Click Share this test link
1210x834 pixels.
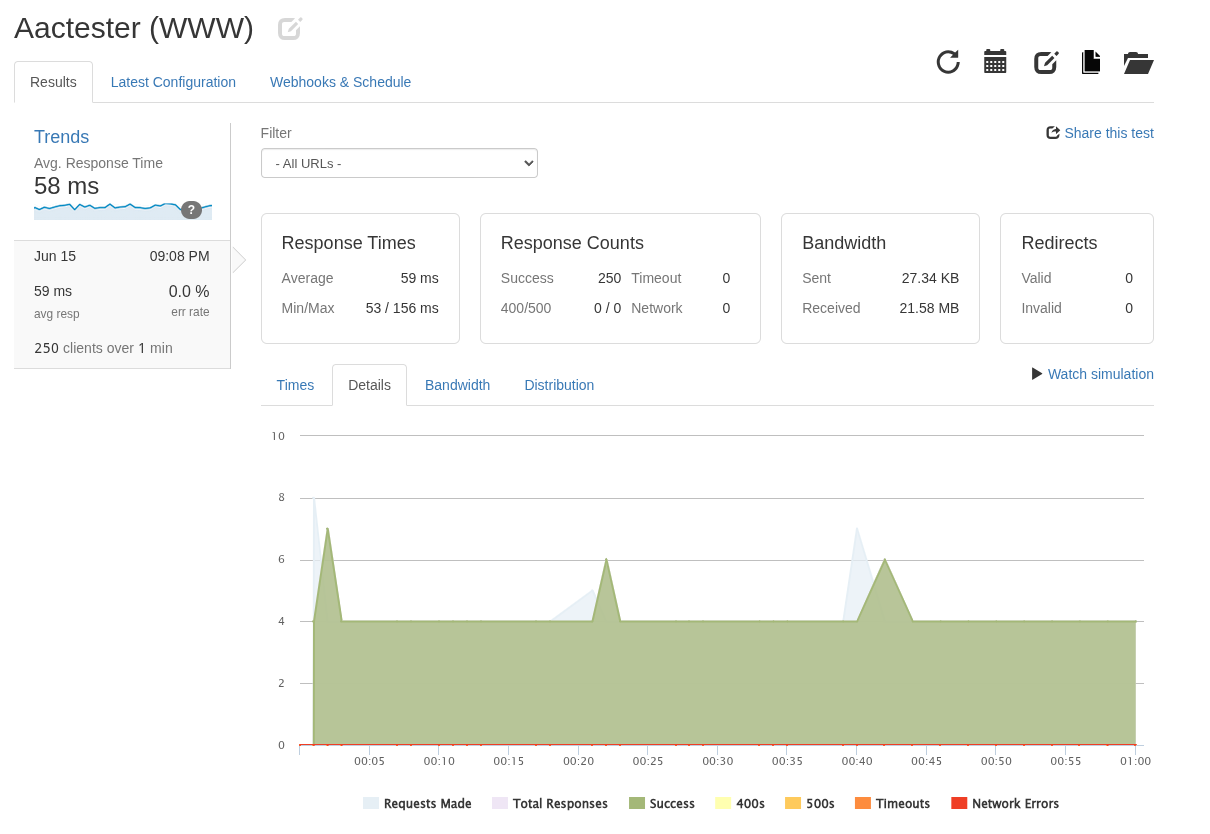click(x=1108, y=133)
